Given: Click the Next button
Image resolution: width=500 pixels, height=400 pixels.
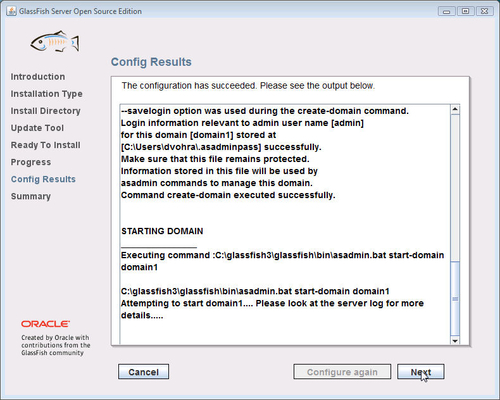Looking at the screenshot, I should pyautogui.click(x=421, y=372).
